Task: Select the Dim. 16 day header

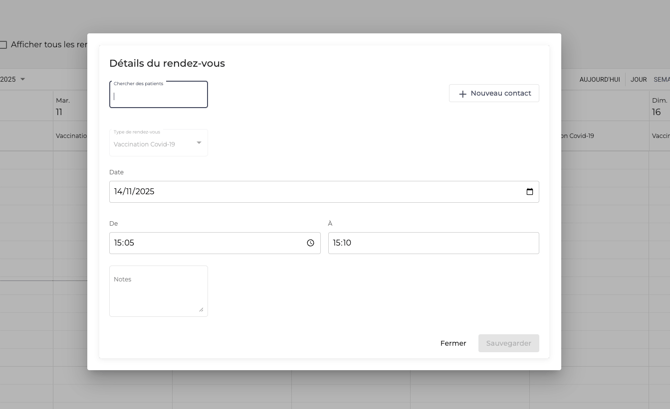Action: [x=659, y=106]
